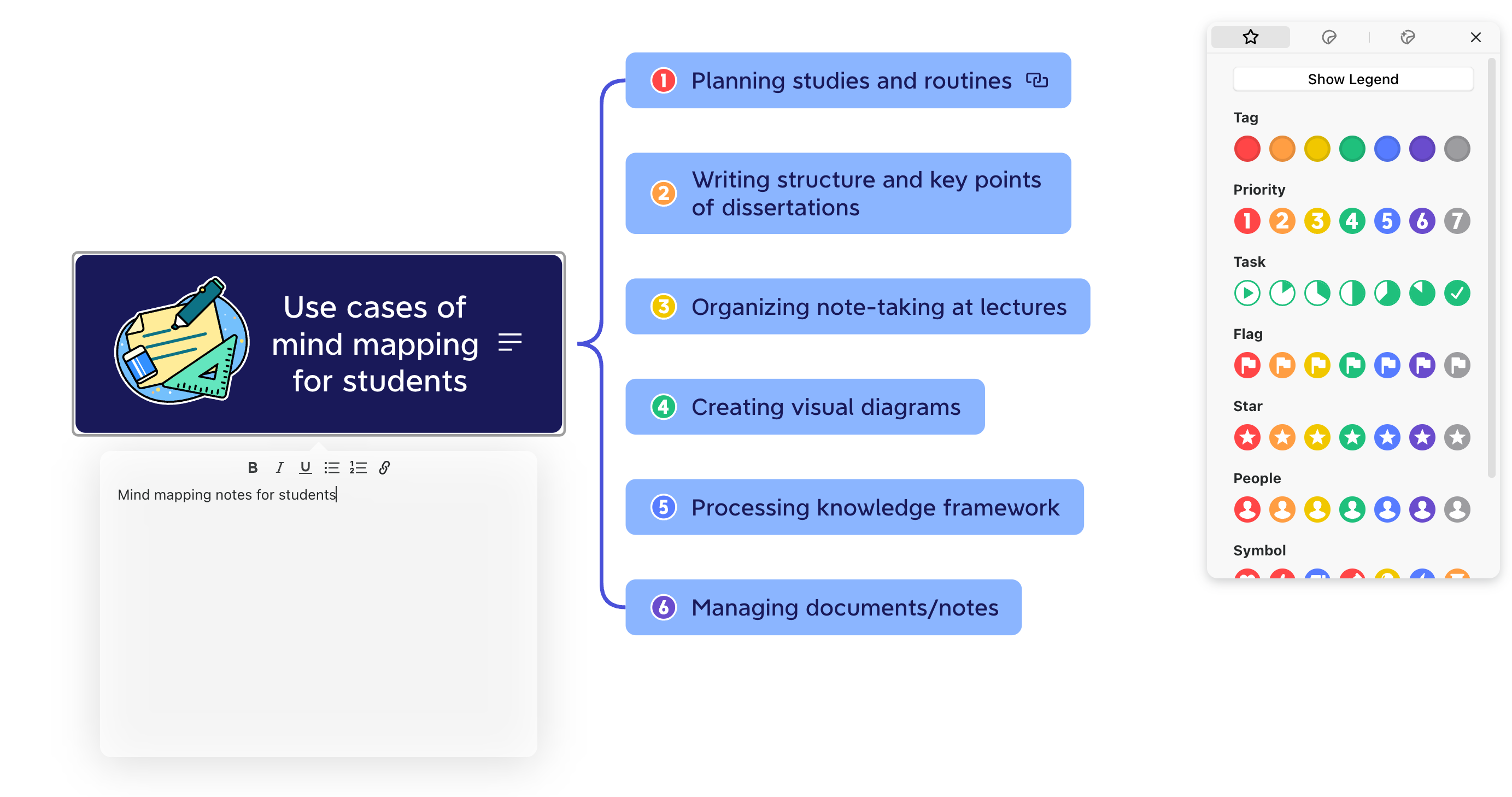Close the markers panel with X

[1475, 37]
